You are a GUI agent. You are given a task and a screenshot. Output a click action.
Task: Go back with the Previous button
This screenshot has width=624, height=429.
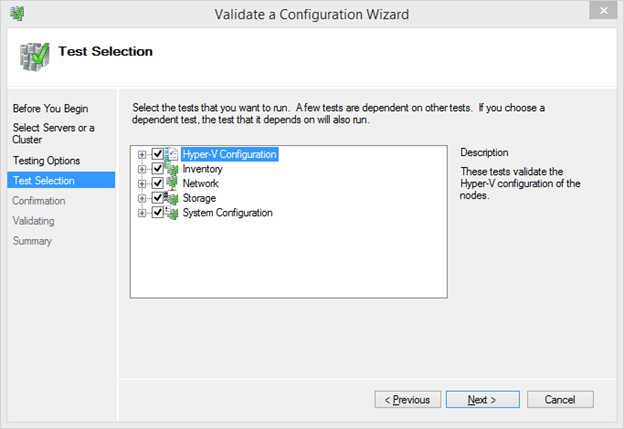click(407, 399)
